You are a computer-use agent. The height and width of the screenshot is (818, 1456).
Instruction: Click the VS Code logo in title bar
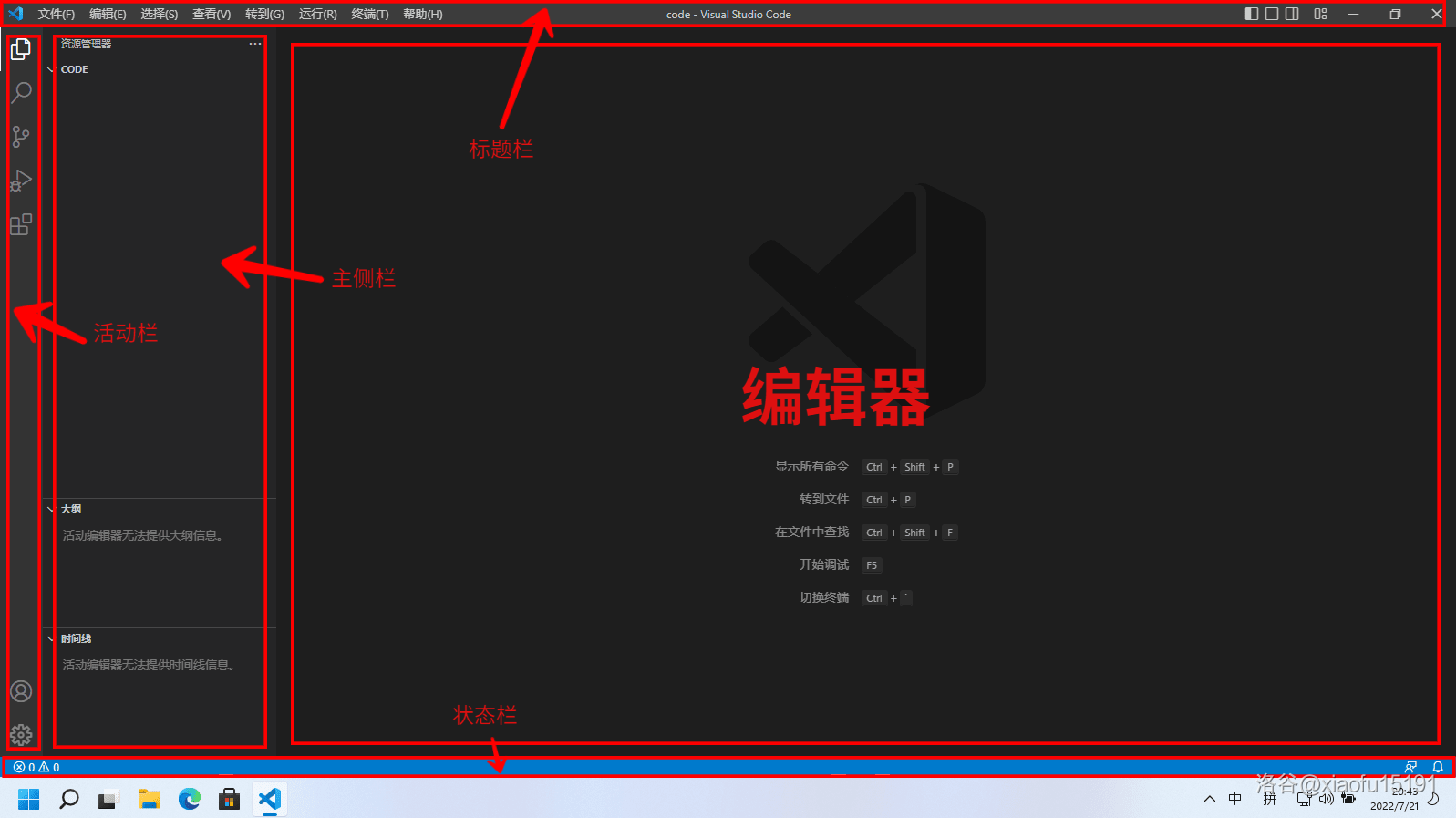click(15, 14)
